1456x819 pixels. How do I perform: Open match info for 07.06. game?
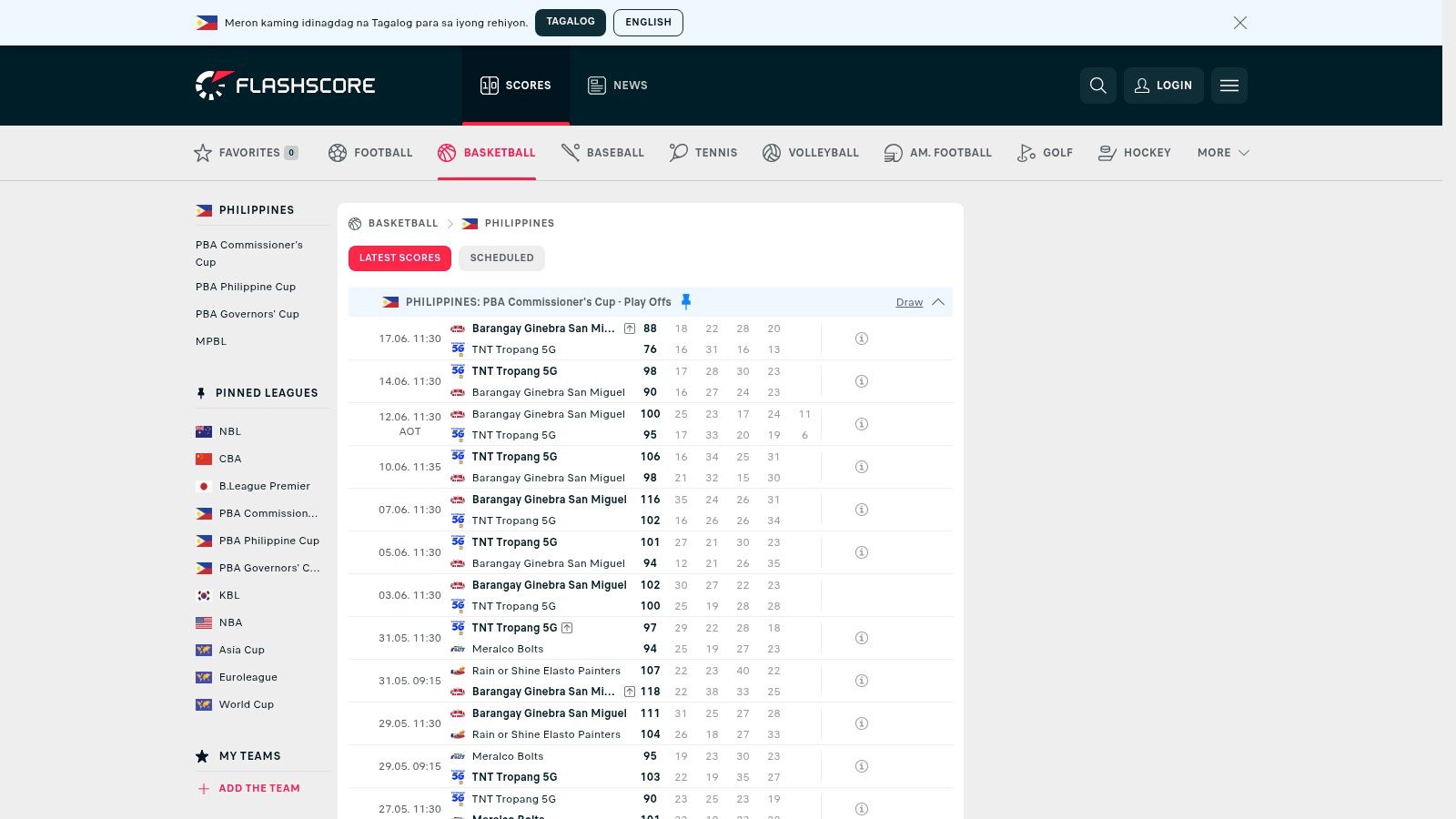click(862, 510)
